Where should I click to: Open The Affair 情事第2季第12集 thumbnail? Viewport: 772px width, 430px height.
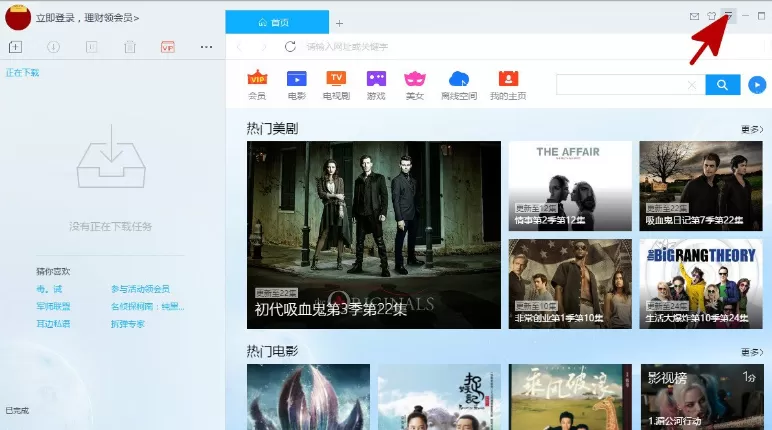570,186
